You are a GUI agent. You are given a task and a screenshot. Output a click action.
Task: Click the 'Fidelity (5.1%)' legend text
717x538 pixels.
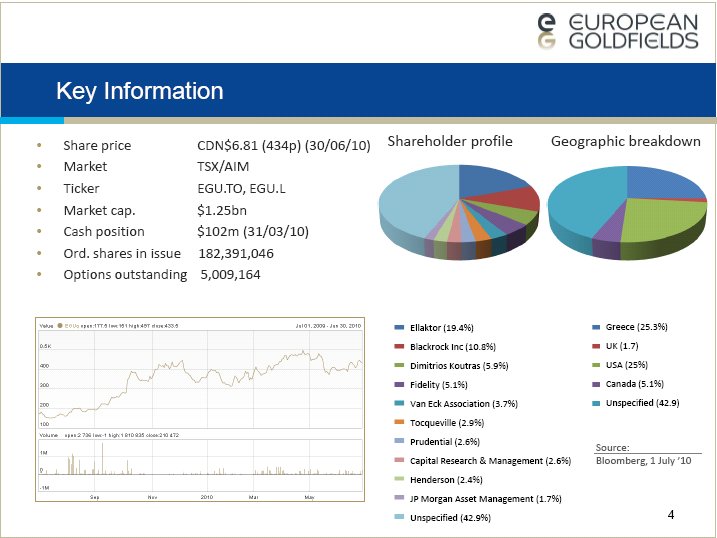[439, 385]
